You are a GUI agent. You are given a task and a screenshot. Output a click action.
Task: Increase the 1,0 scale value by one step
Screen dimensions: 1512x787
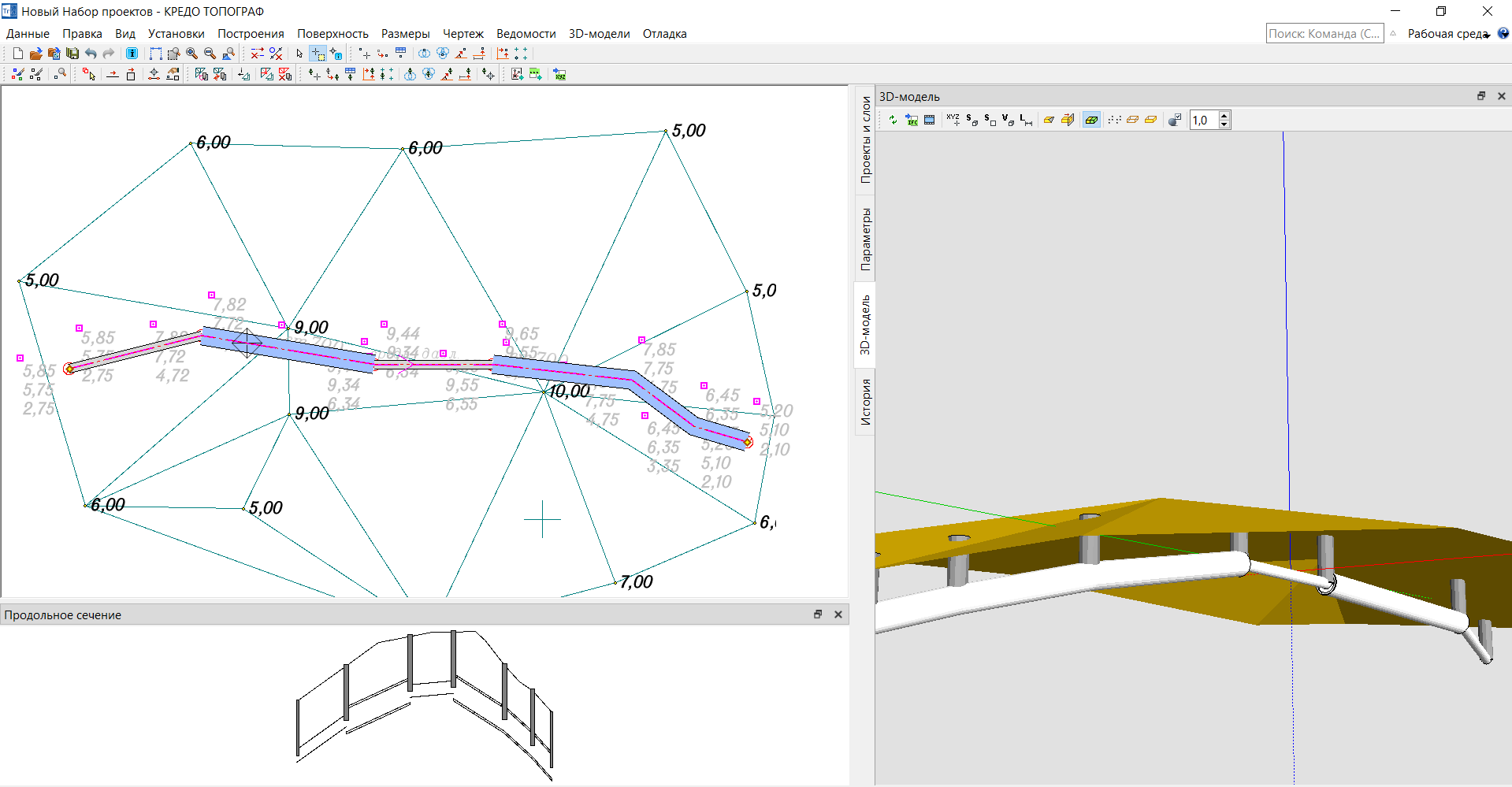[x=1224, y=116]
